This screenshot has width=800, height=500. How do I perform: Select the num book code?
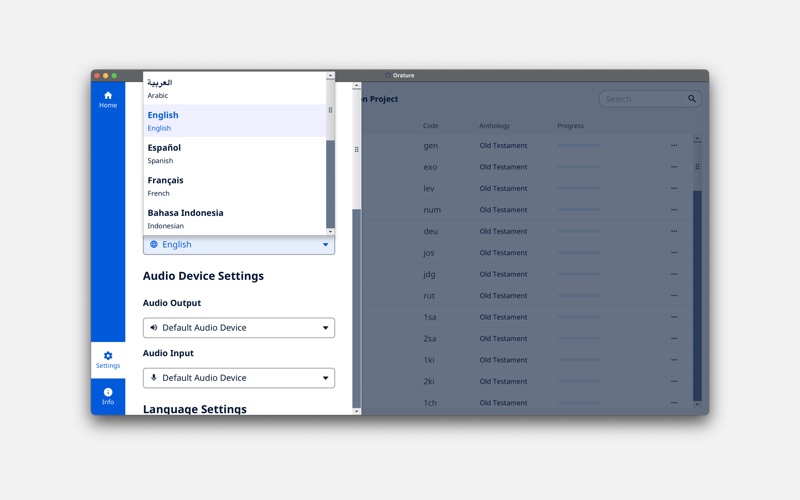click(x=432, y=210)
